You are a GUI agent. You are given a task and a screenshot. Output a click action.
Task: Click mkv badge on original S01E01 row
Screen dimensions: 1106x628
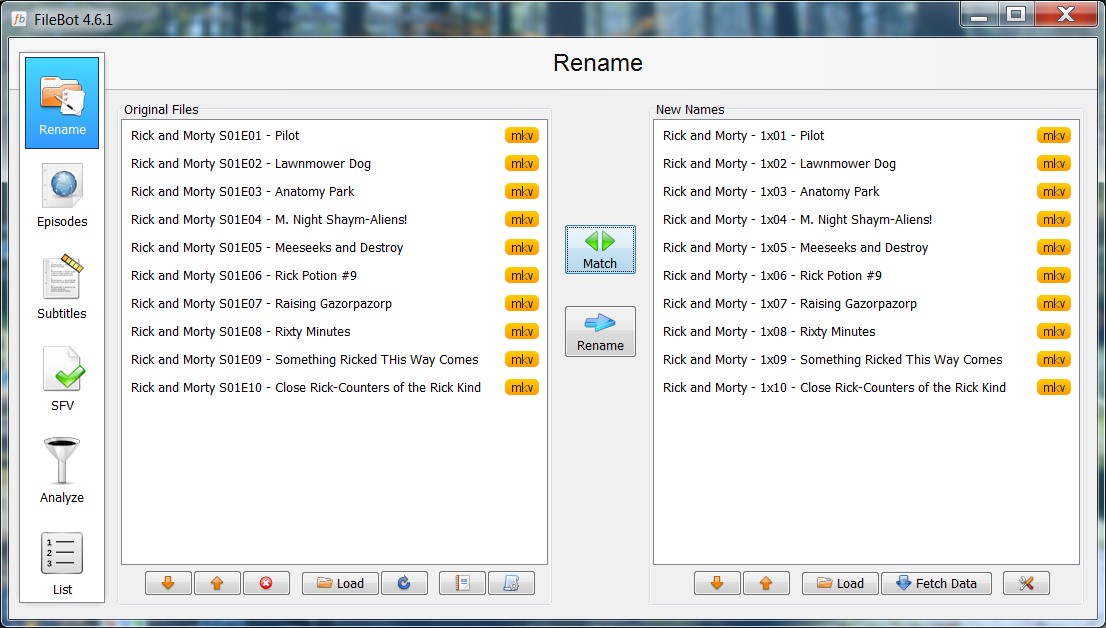pyautogui.click(x=522, y=135)
